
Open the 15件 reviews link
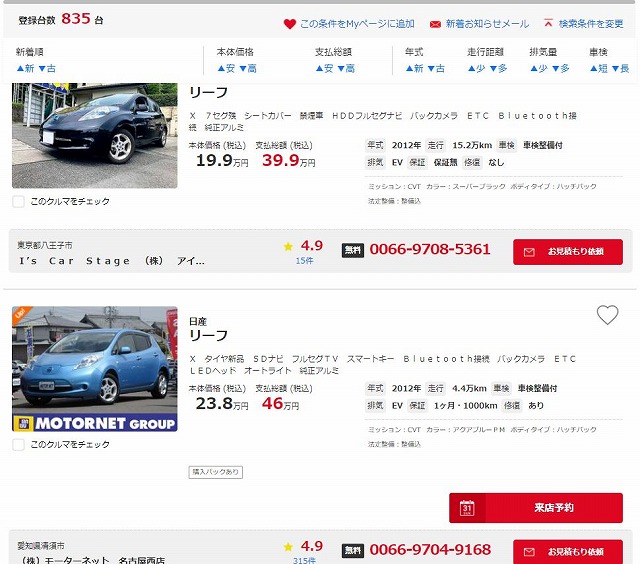(304, 261)
